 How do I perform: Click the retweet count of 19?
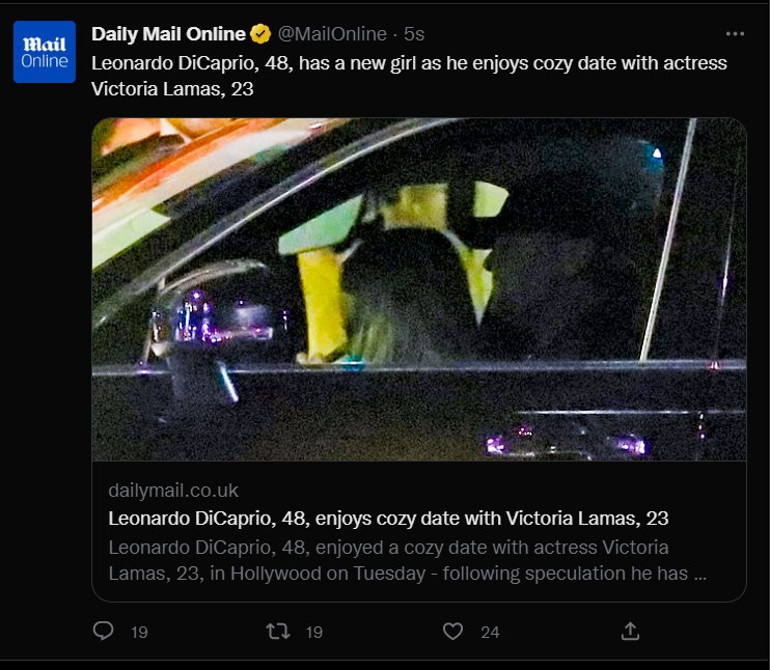pos(314,632)
